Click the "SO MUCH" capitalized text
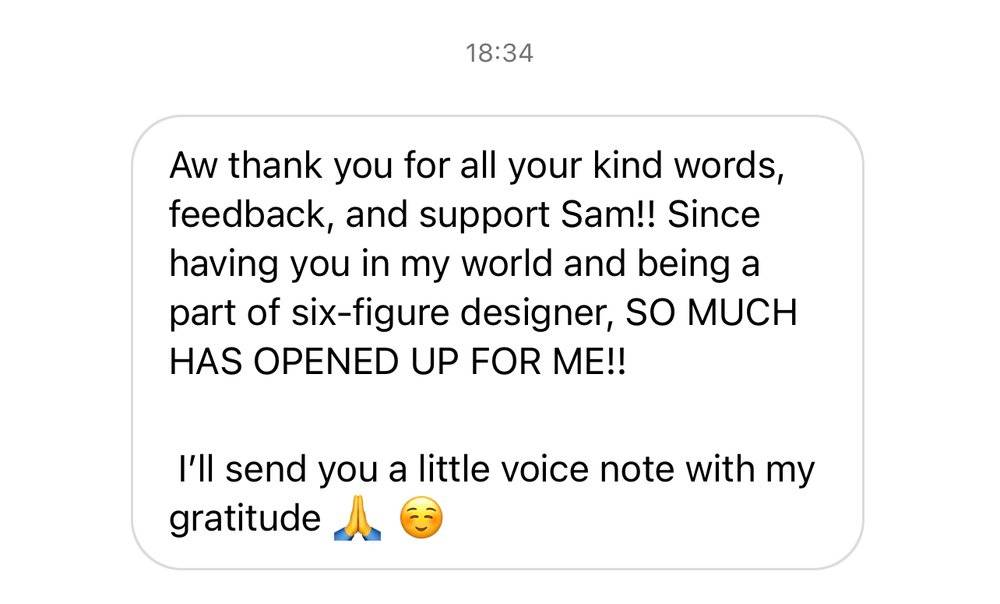This screenshot has width=1000, height=604. pos(711,313)
